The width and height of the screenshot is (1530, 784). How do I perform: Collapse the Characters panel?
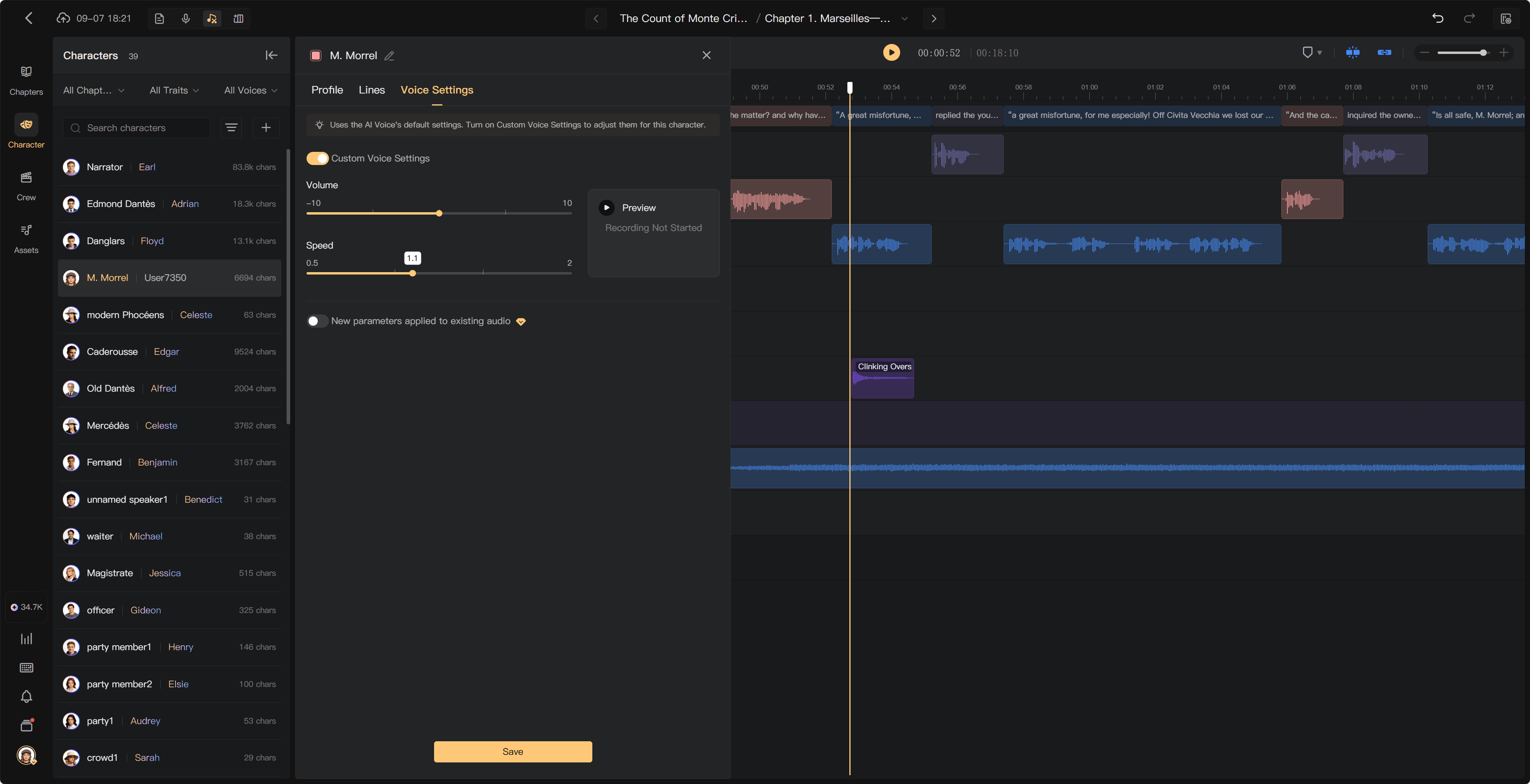pyautogui.click(x=271, y=55)
